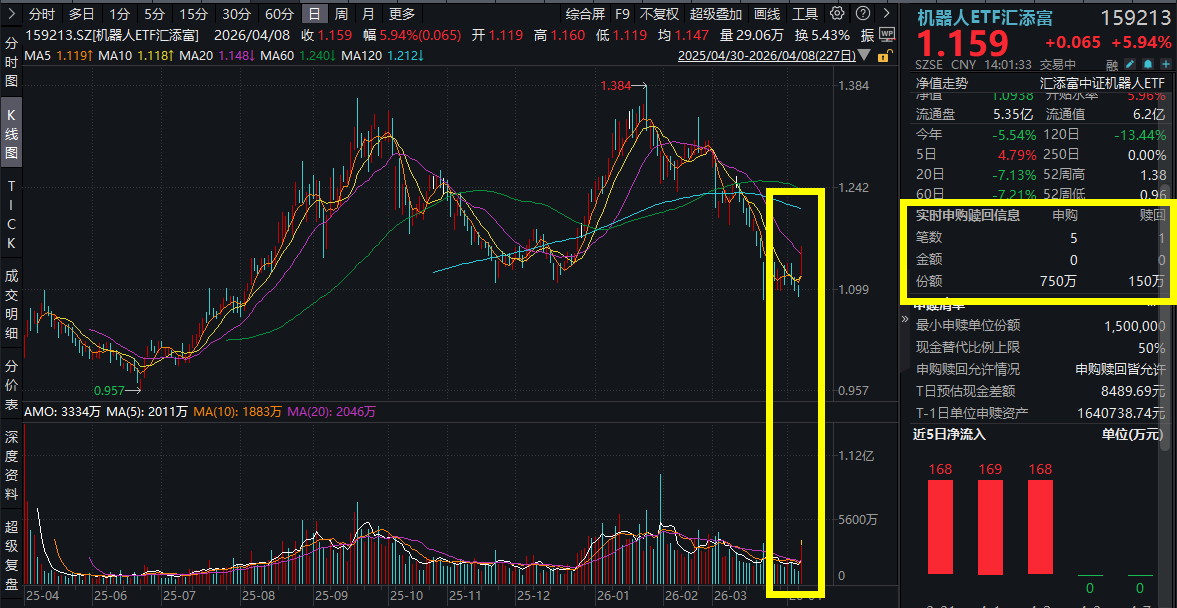Switch to the 日 daily K-line period
Image resolution: width=1177 pixels, height=608 pixels.
[x=314, y=14]
